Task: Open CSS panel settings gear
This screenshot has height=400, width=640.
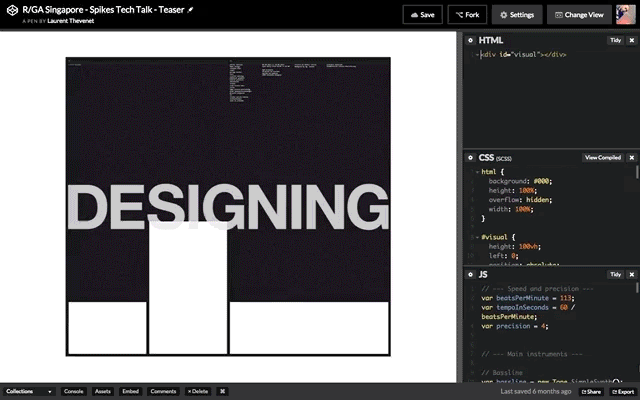Action: [470, 158]
